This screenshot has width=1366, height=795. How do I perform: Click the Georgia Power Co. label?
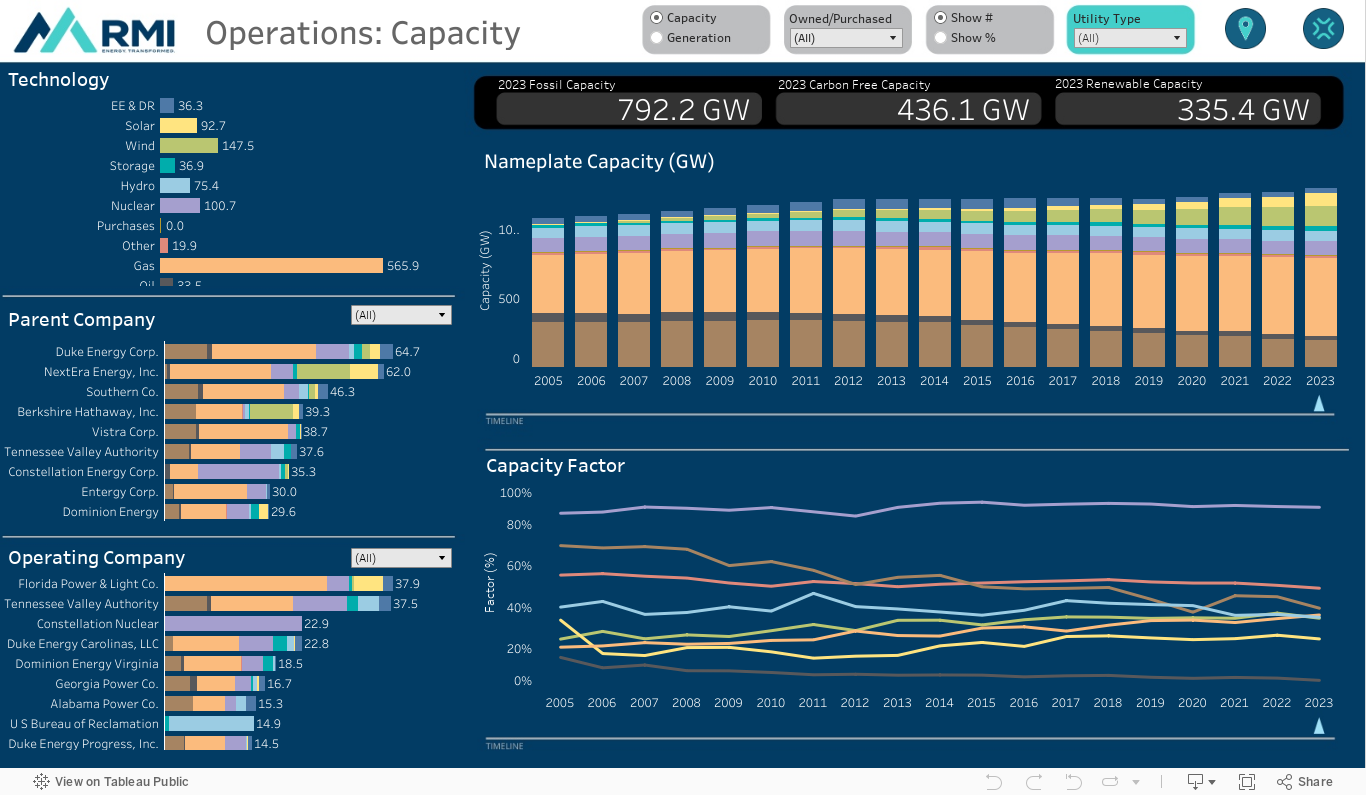click(107, 684)
